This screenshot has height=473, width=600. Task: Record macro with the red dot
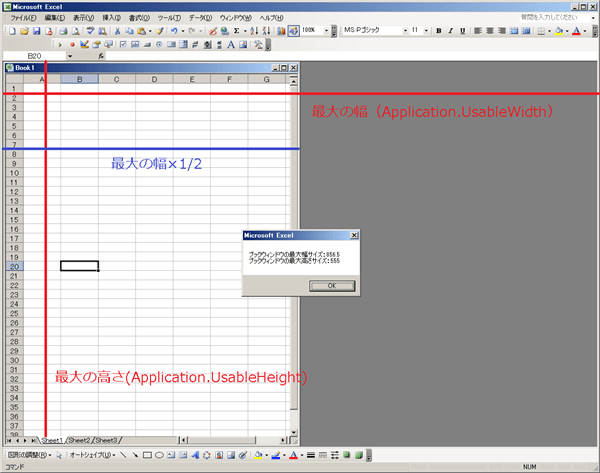pyautogui.click(x=72, y=45)
